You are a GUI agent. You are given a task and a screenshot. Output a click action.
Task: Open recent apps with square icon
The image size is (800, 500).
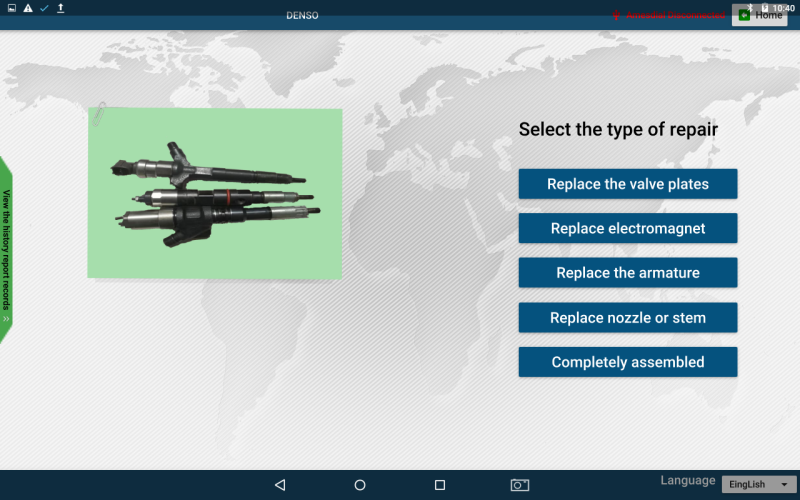(x=440, y=485)
